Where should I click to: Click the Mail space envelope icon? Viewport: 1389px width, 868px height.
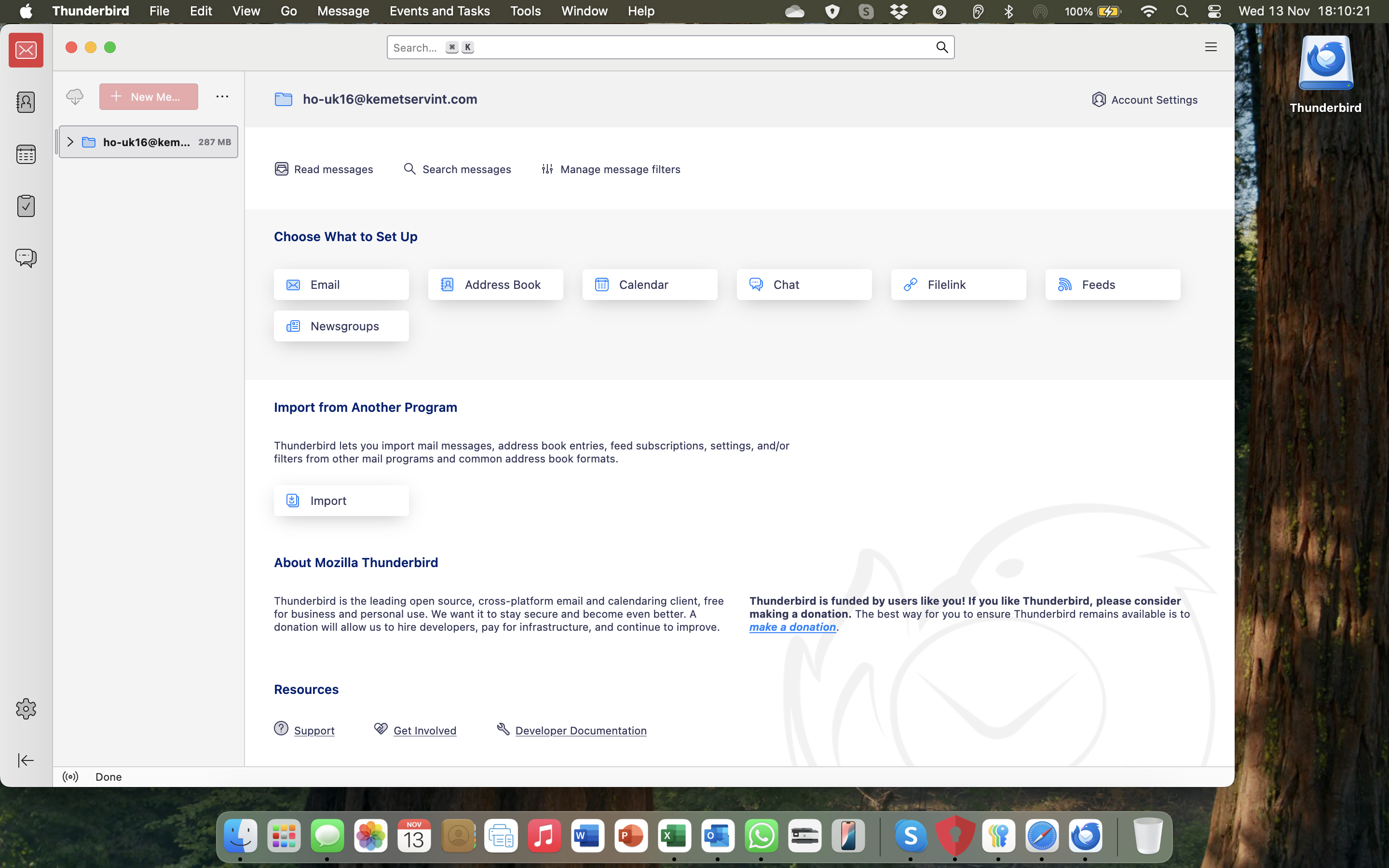[x=26, y=51]
